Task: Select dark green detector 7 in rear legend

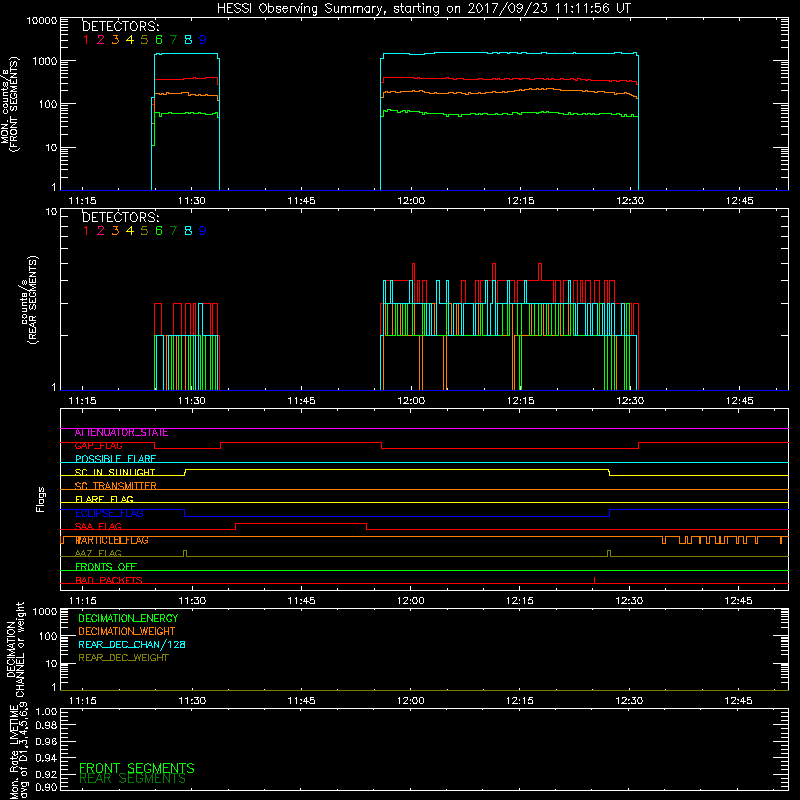Action: point(173,231)
